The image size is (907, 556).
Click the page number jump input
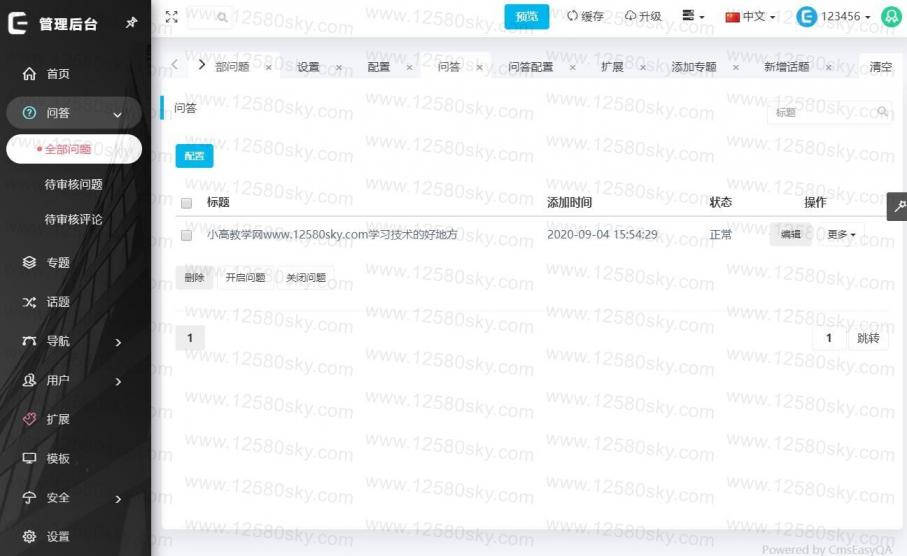pyautogui.click(x=829, y=338)
